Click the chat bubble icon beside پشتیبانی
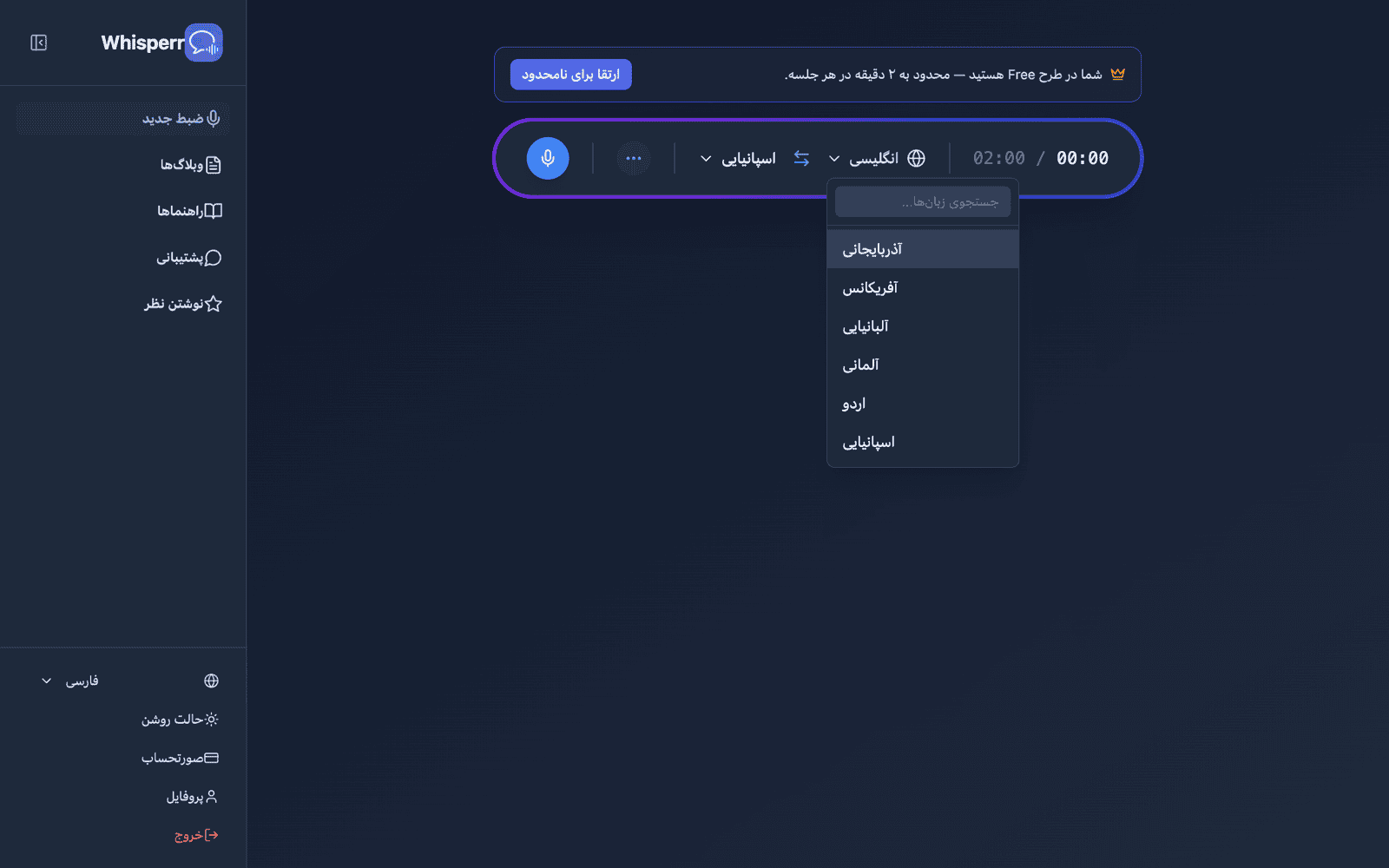This screenshot has height=868, width=1389. point(214,258)
